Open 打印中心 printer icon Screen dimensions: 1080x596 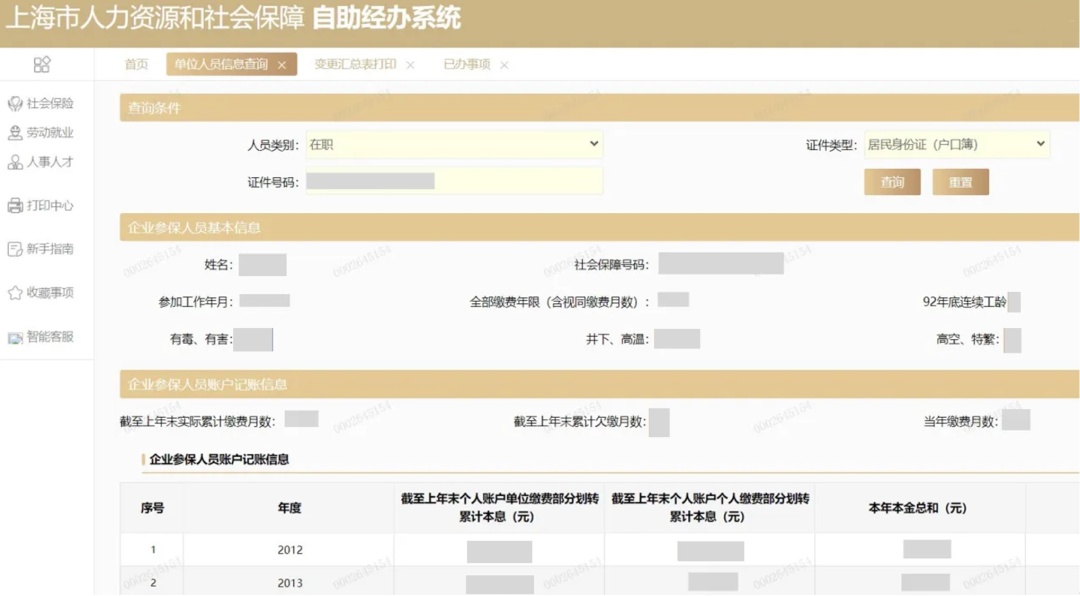click(15, 206)
